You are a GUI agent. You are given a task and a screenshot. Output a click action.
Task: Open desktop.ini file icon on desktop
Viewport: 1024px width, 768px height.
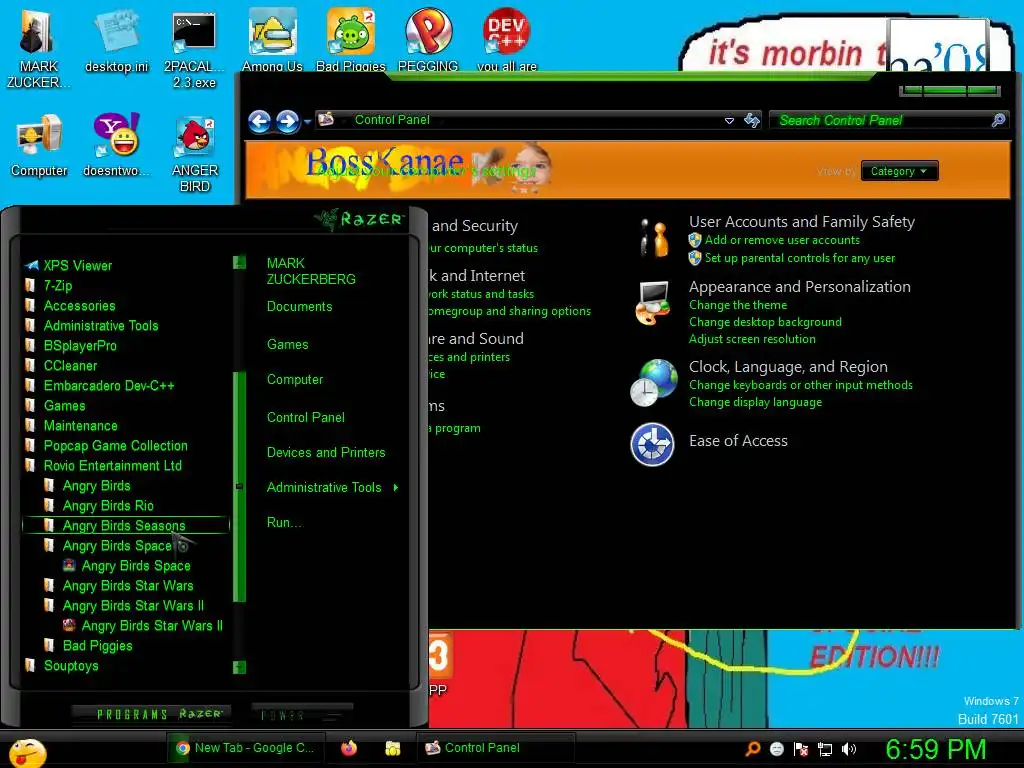116,42
